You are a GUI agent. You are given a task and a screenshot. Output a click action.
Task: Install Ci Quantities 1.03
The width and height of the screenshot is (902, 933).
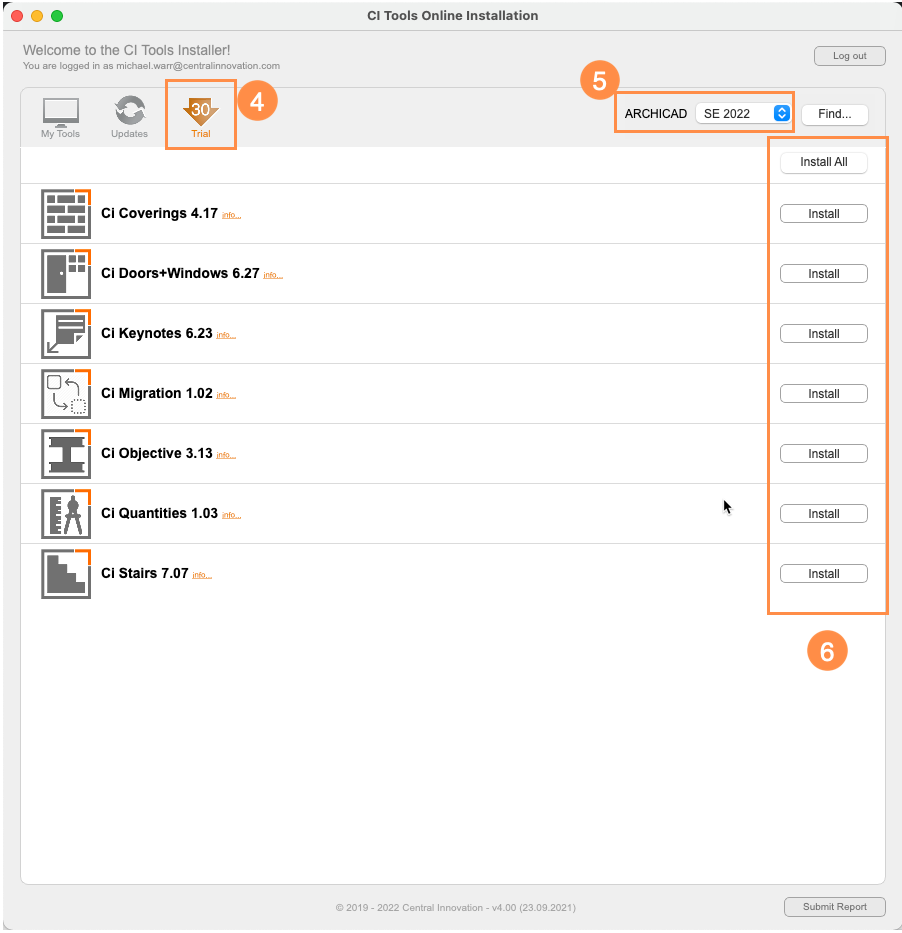point(823,514)
